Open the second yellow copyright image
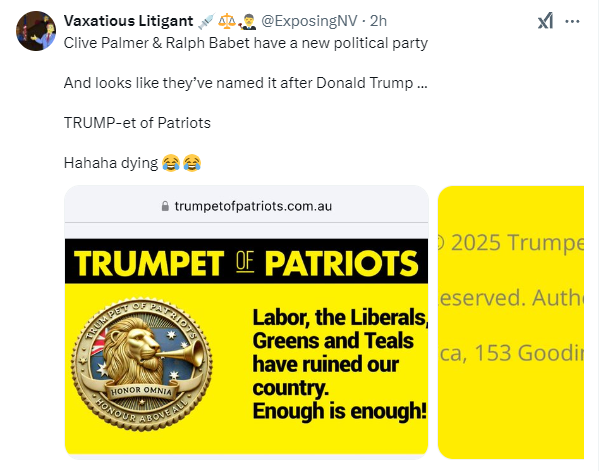This screenshot has height=471, width=603. (511, 322)
